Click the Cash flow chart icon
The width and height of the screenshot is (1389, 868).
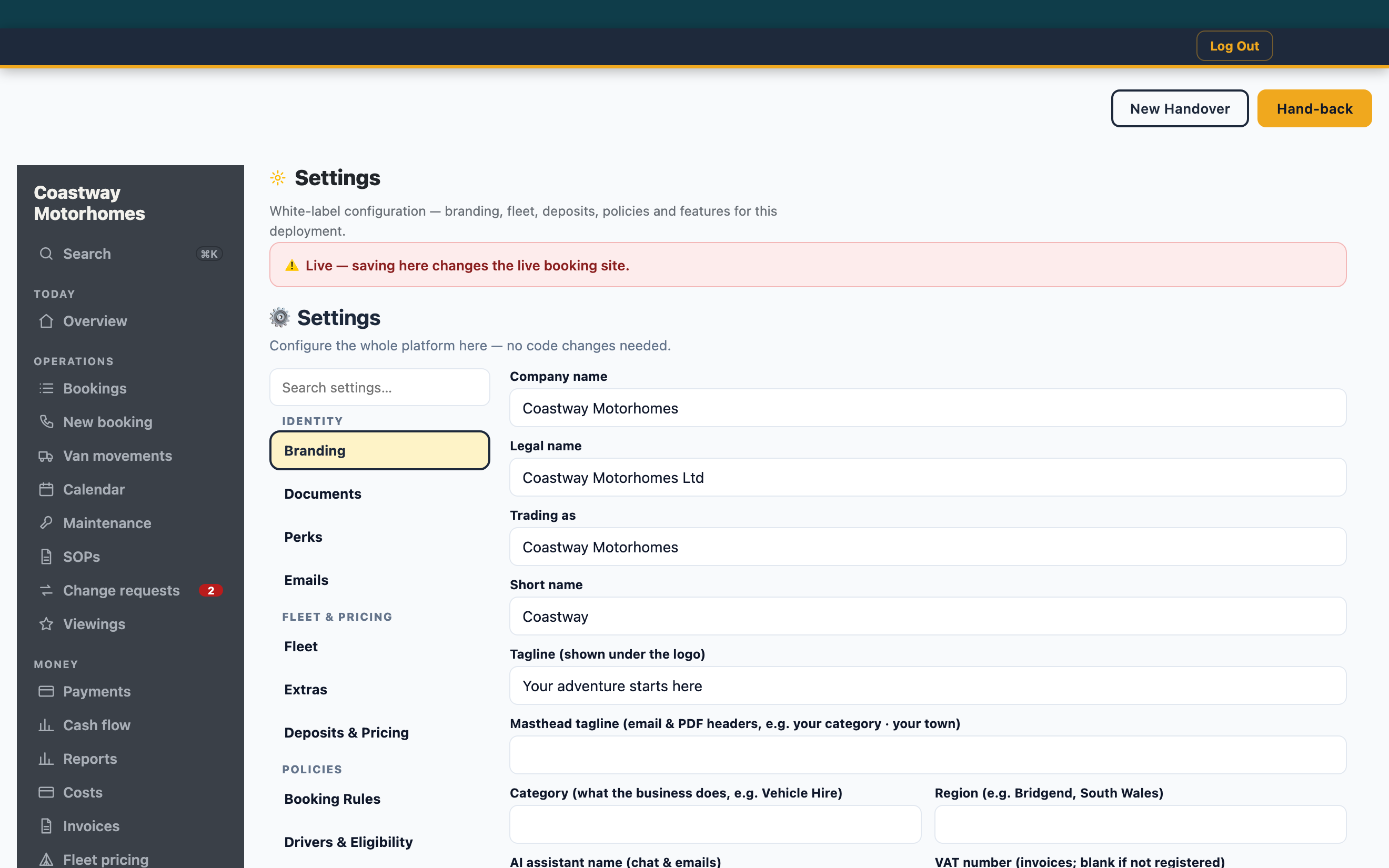pos(46,725)
